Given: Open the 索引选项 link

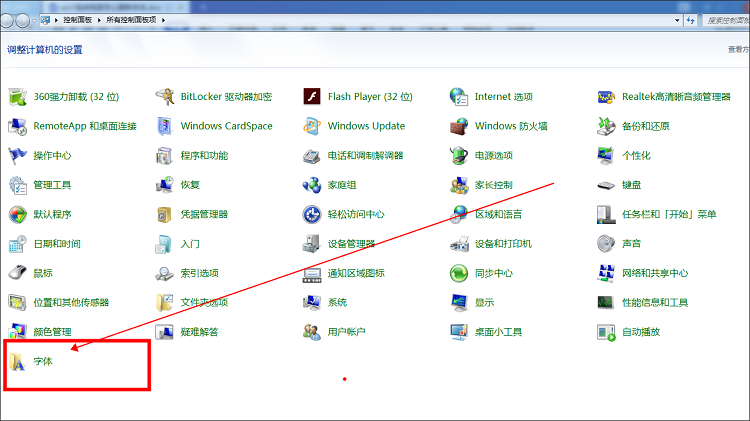Looking at the screenshot, I should coord(199,273).
